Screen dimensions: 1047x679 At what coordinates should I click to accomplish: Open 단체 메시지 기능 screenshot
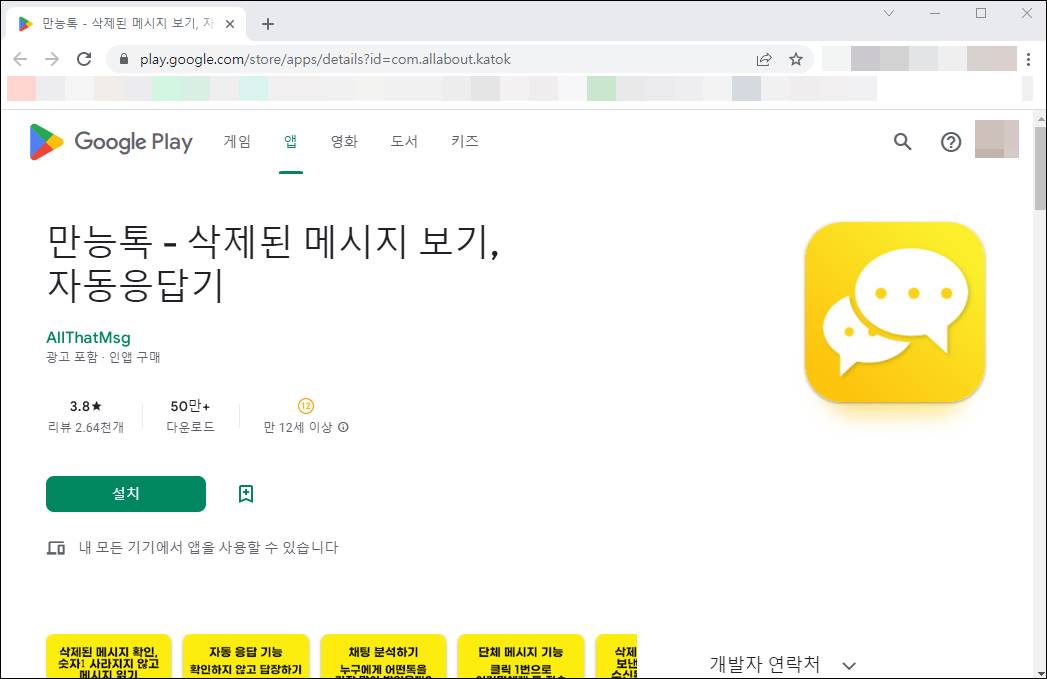click(521, 657)
